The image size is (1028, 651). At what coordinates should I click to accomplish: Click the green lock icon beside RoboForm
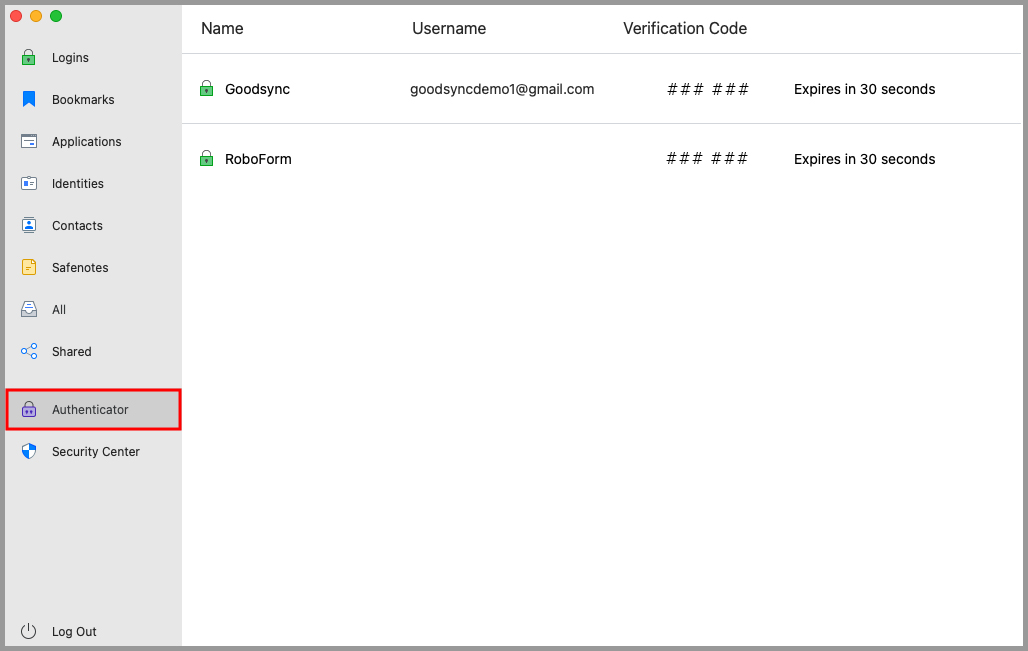[x=207, y=159]
